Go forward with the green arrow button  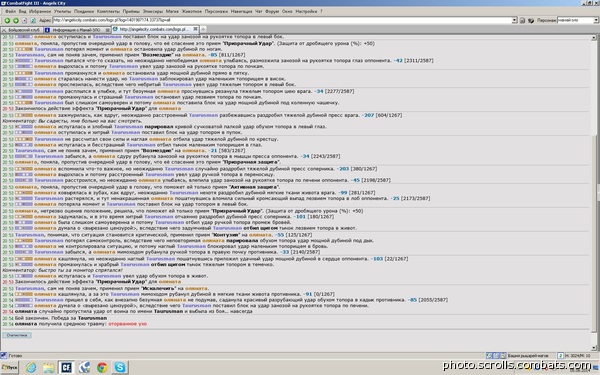tap(16, 20)
